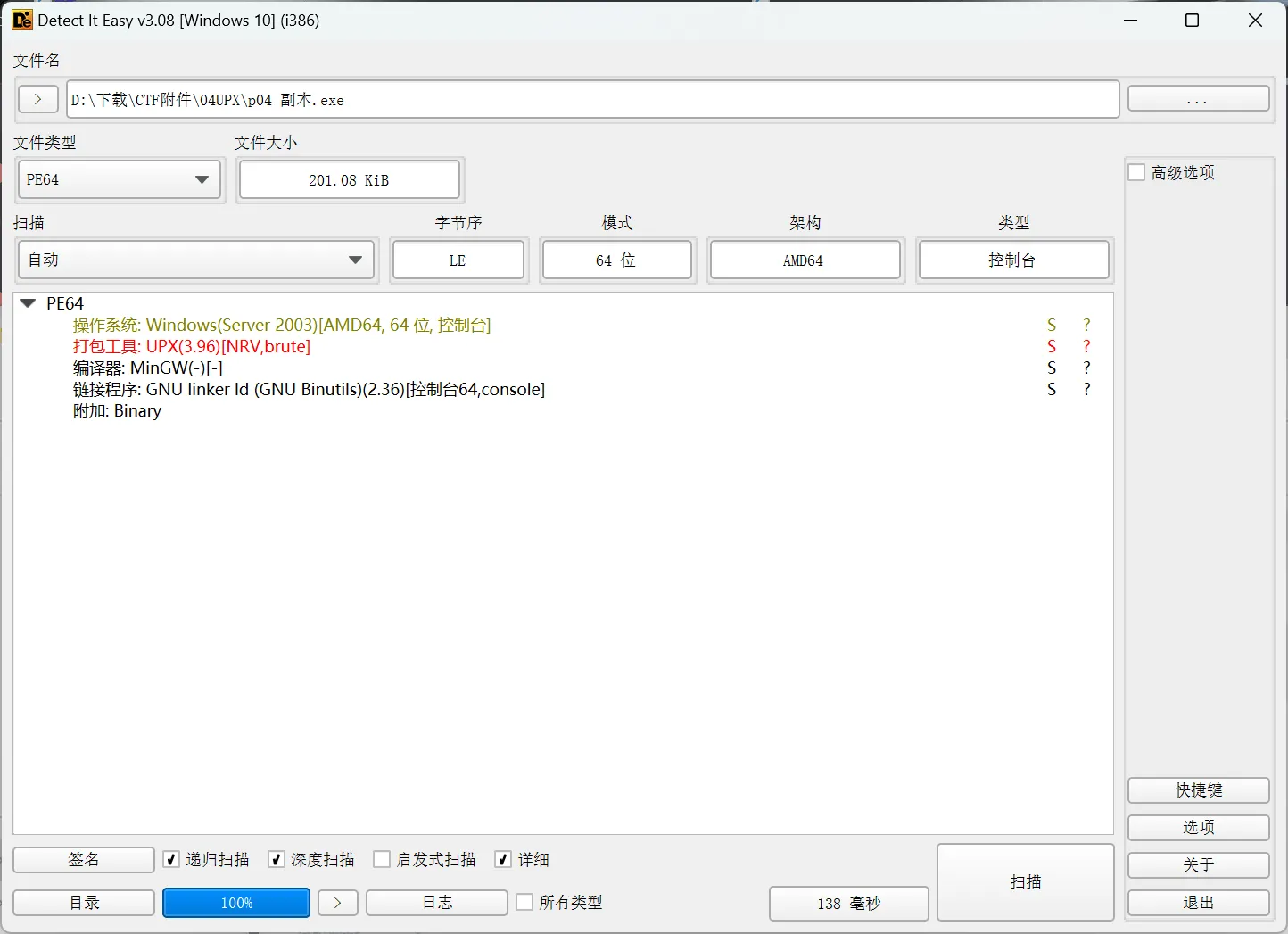Click the 100% progress bar

(235, 902)
